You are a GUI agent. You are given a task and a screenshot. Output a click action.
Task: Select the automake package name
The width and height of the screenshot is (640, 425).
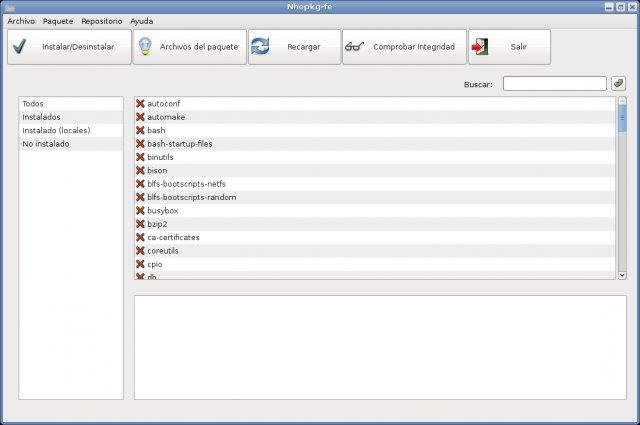pos(166,117)
